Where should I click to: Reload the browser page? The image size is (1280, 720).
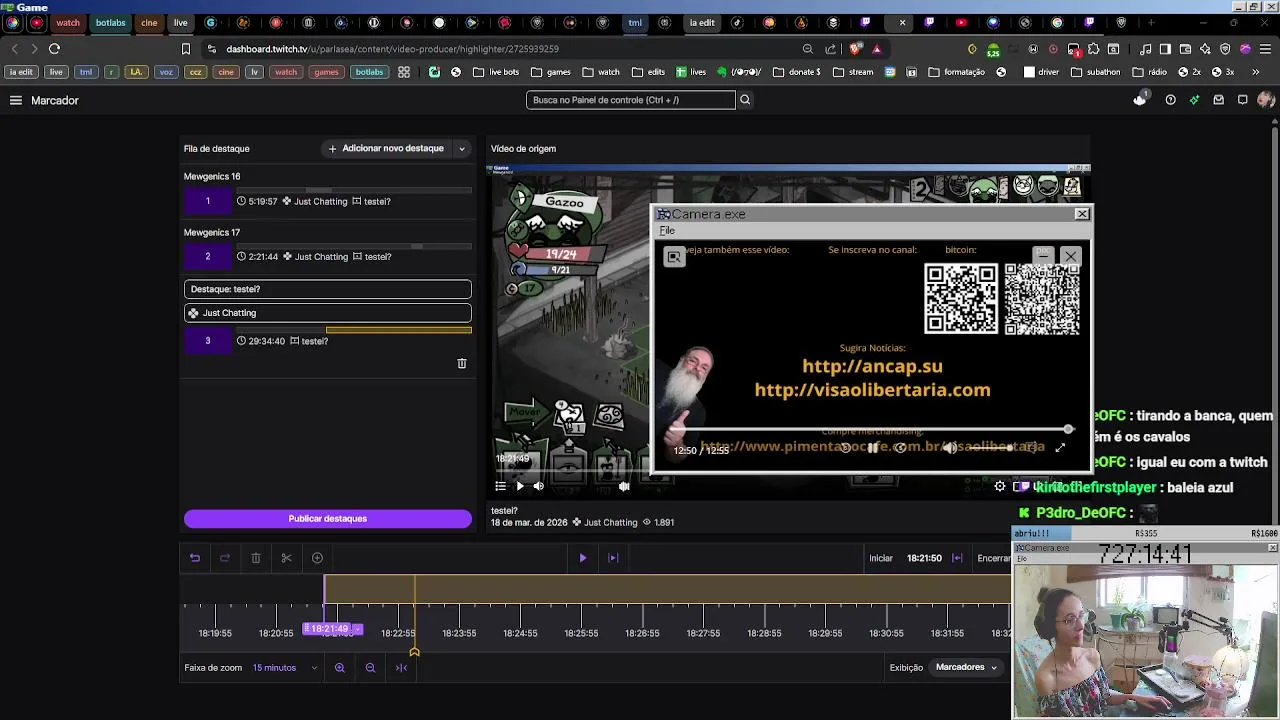pyautogui.click(x=54, y=48)
